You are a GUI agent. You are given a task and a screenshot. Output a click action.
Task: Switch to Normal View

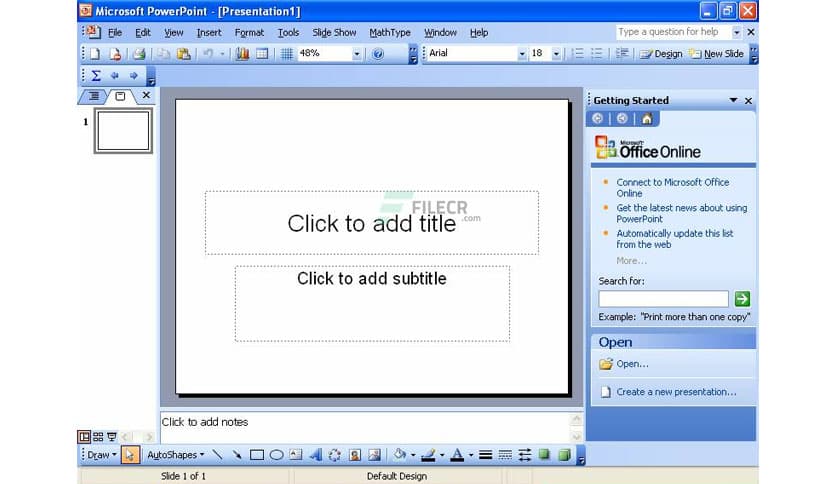pyautogui.click(x=84, y=437)
